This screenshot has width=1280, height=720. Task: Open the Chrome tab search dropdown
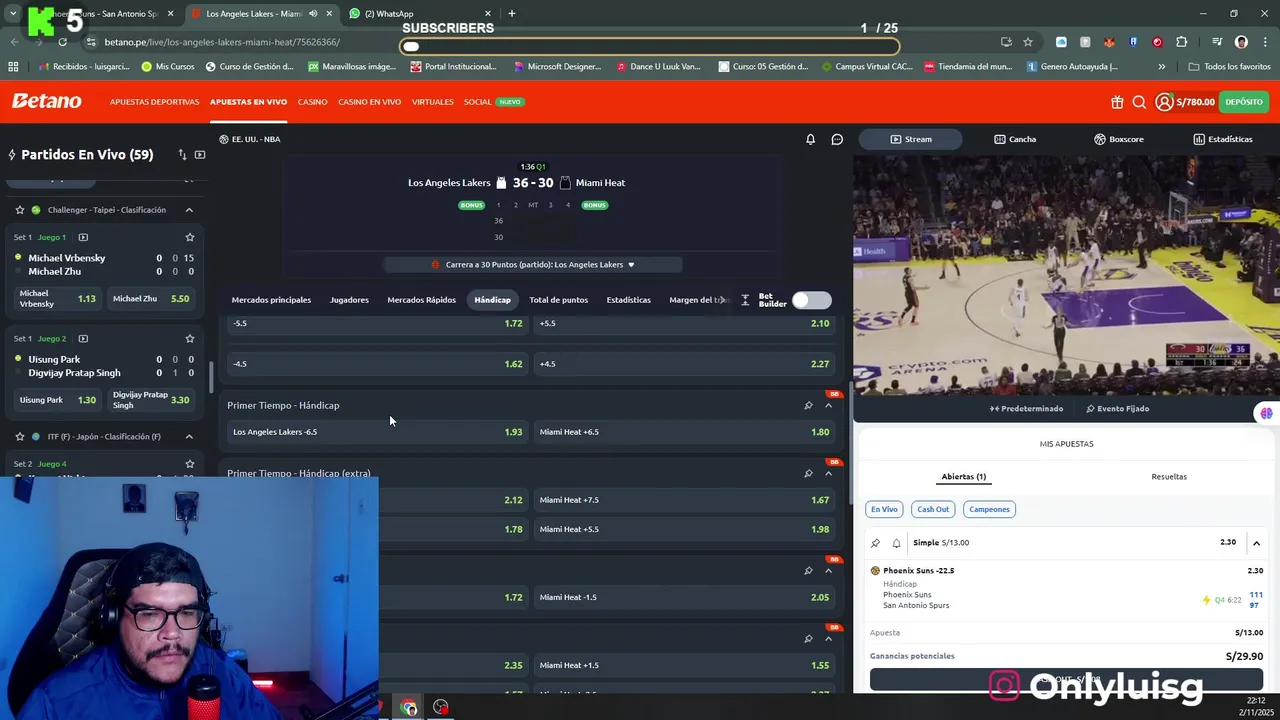coord(12,14)
